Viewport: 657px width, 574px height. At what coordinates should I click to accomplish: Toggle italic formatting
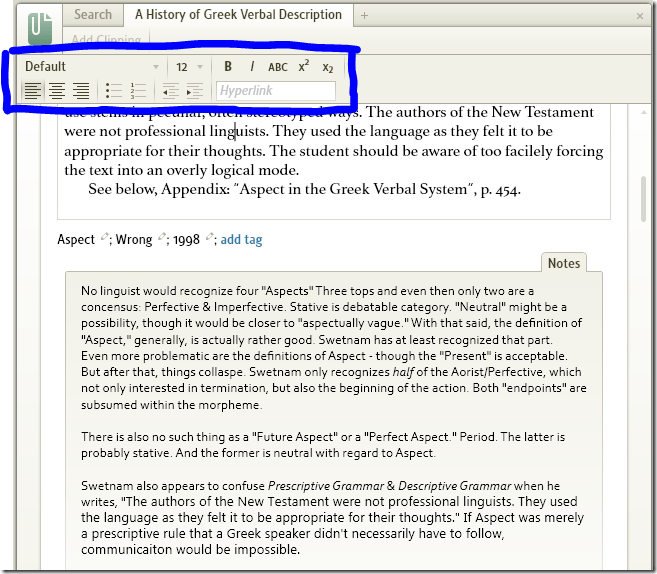pyautogui.click(x=252, y=67)
